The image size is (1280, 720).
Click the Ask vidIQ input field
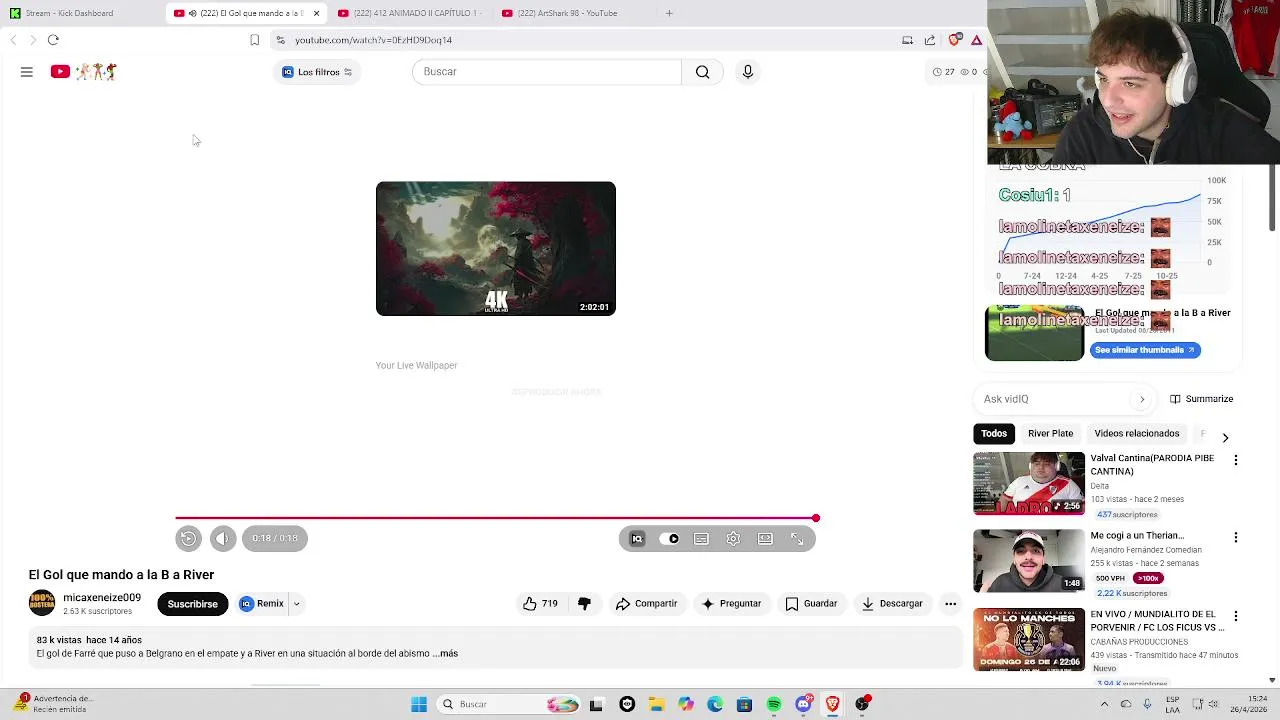(1055, 399)
